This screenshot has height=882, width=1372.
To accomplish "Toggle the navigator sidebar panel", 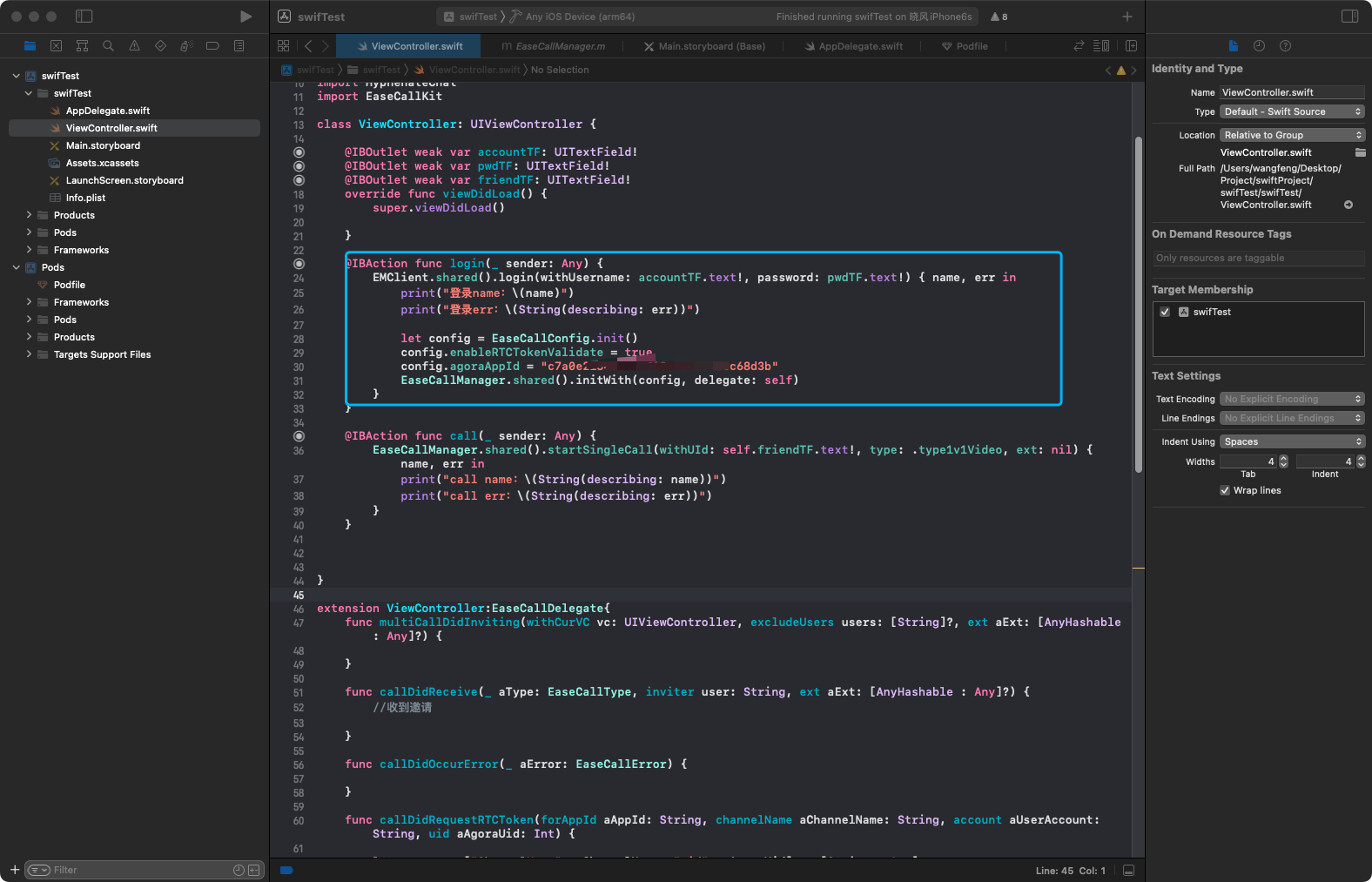I will (x=84, y=17).
